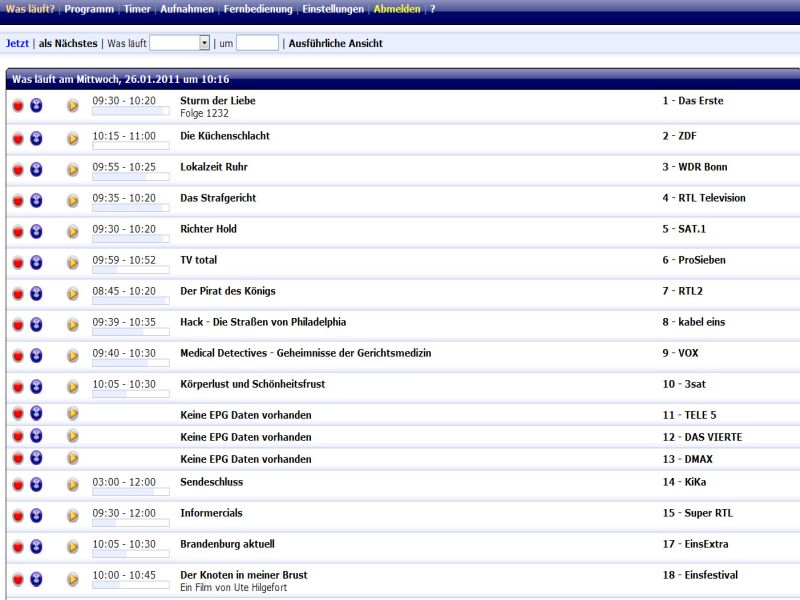800x600 pixels.
Task: Record Der Knoten in meiner Brust
Action: click(x=18, y=579)
